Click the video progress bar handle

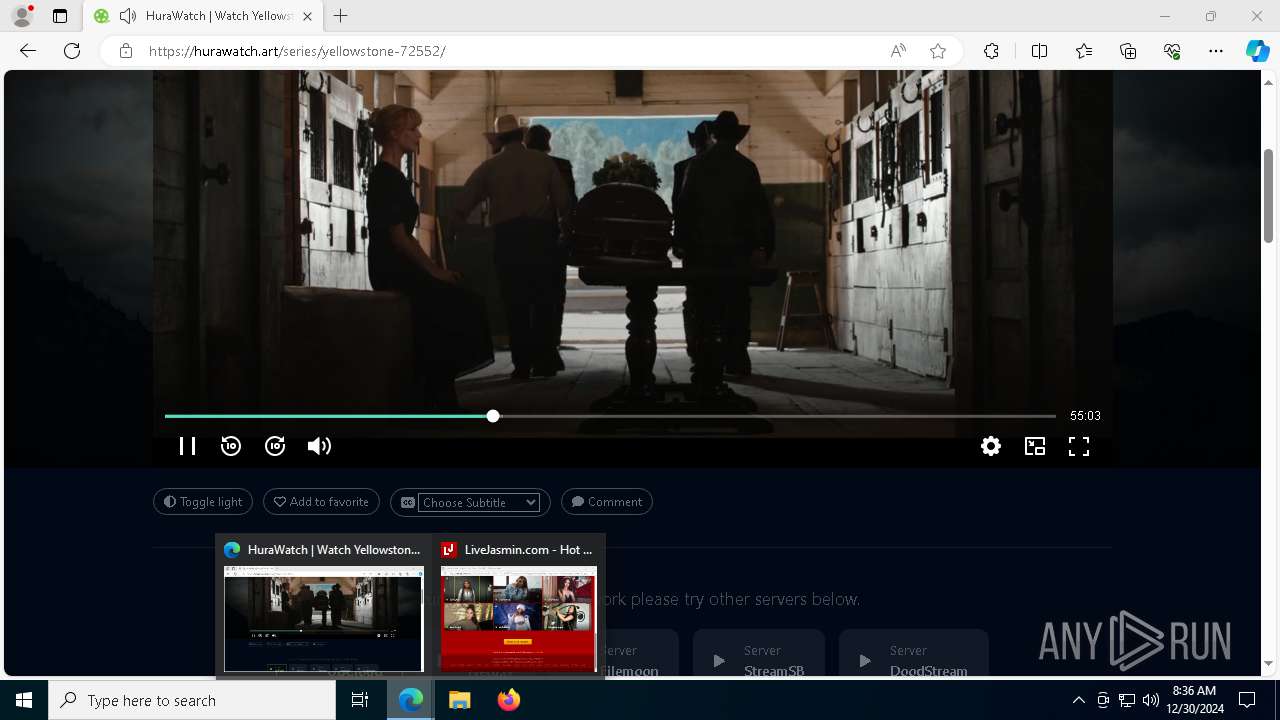point(493,416)
